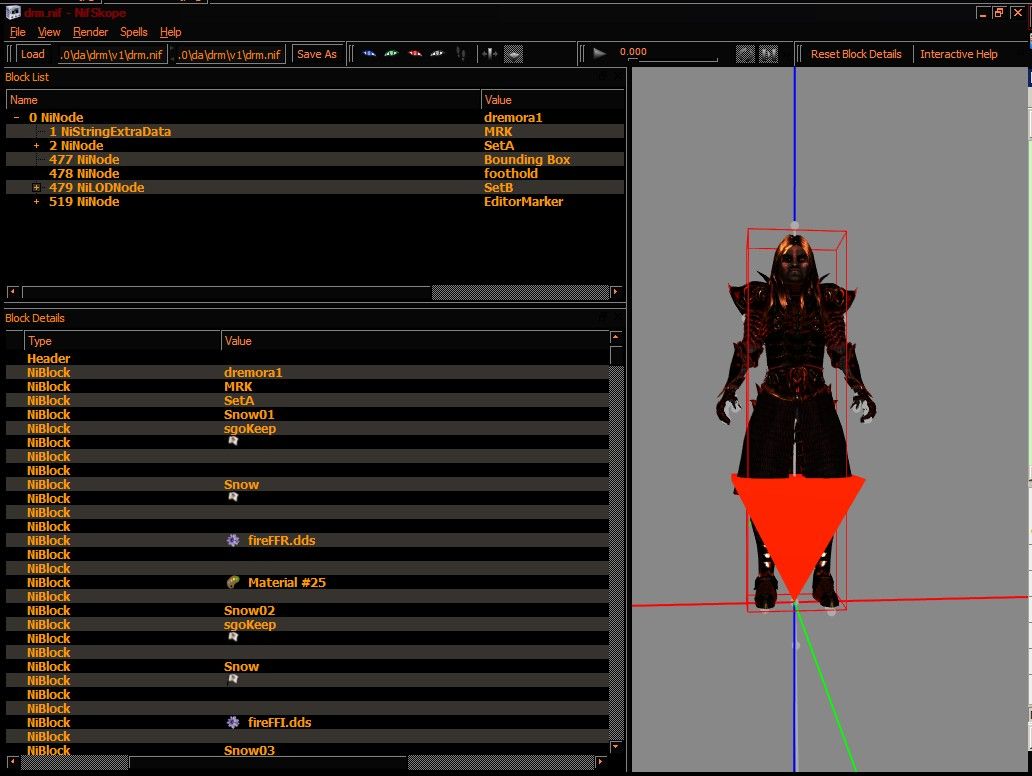This screenshot has width=1032, height=776.
Task: Select the red eye view icon
Action: coord(415,54)
